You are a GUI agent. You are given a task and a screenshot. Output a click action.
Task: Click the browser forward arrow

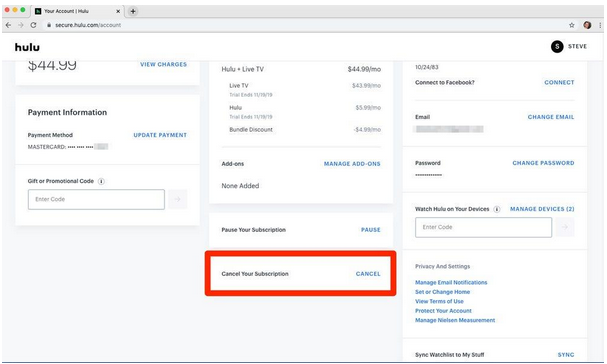(x=21, y=25)
